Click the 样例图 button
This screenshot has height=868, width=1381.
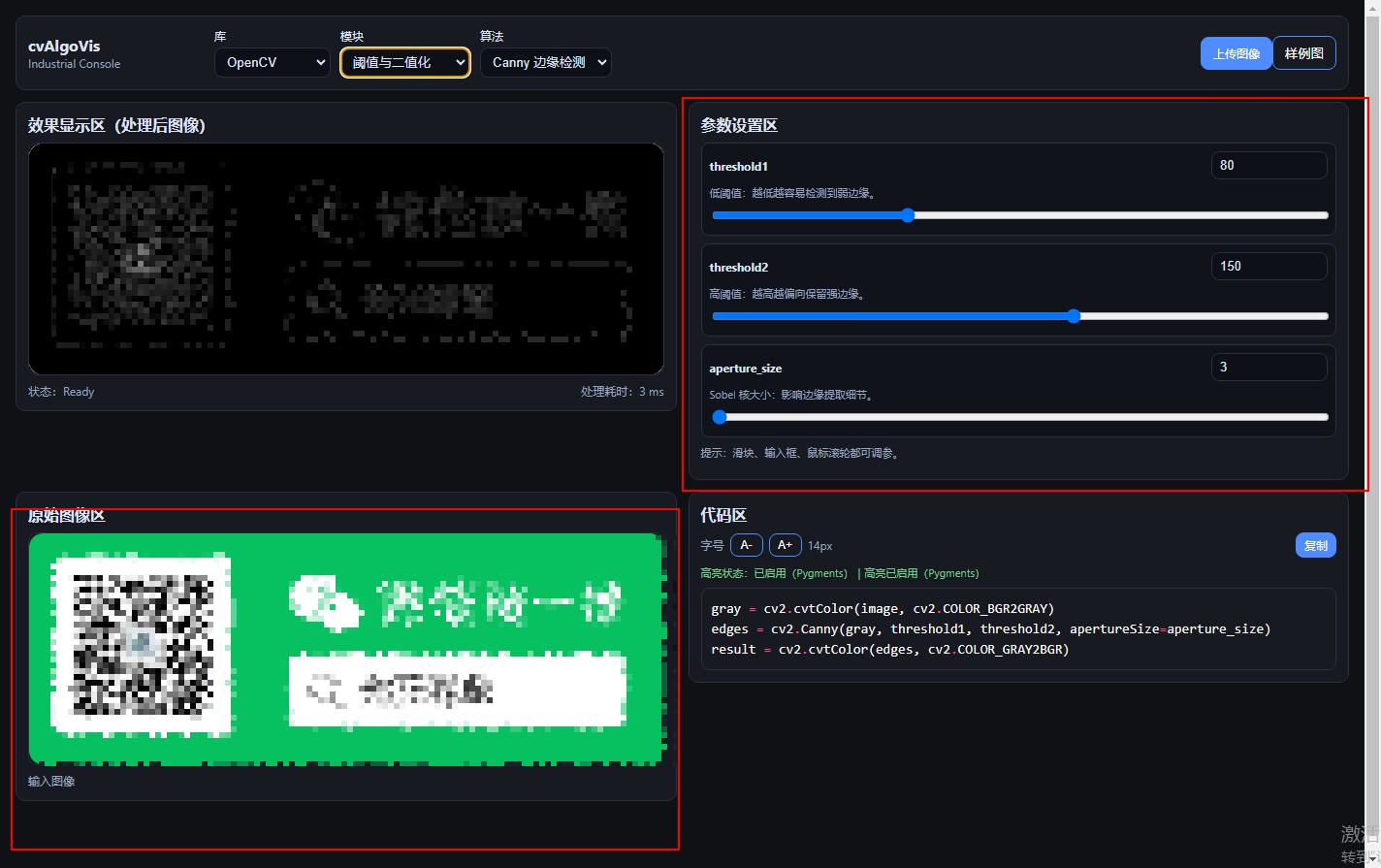coord(1304,53)
